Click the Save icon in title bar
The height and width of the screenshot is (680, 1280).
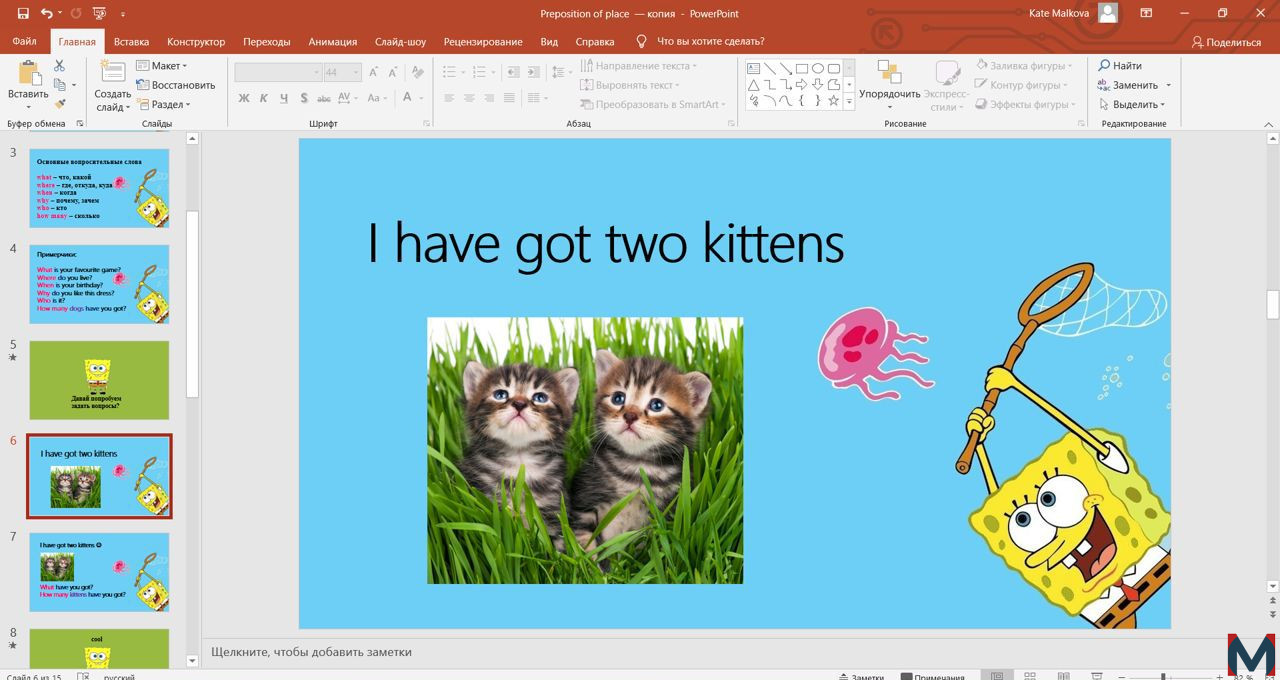point(23,14)
